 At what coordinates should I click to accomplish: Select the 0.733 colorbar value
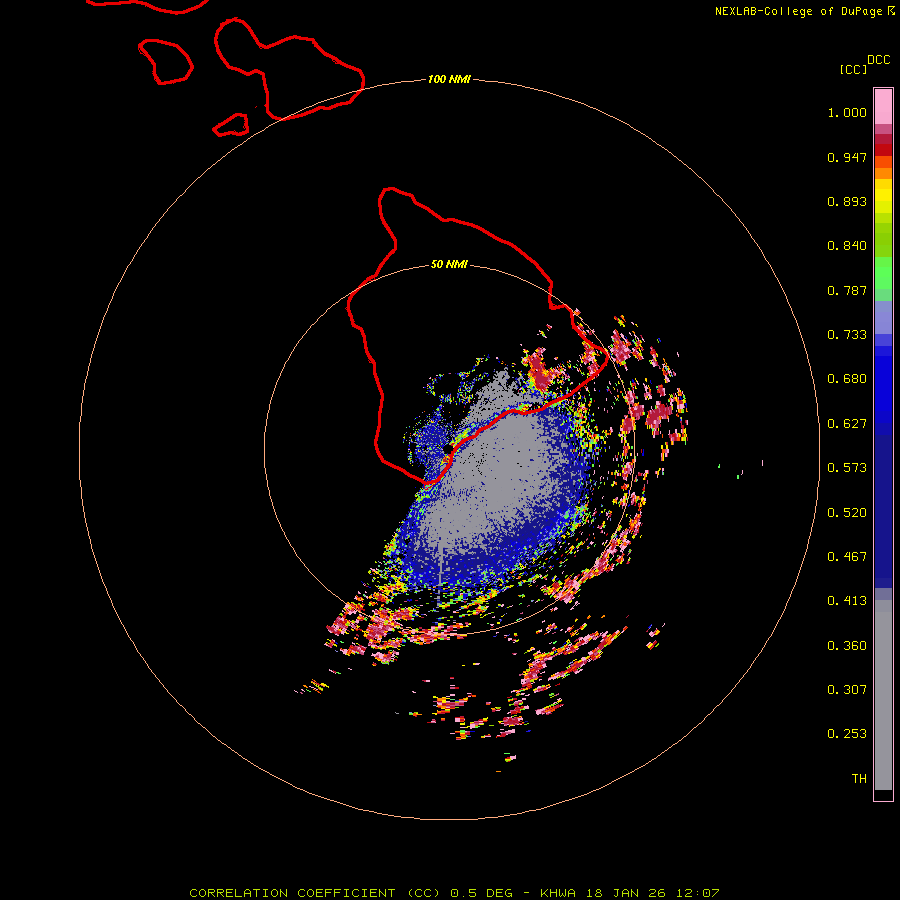tap(847, 335)
